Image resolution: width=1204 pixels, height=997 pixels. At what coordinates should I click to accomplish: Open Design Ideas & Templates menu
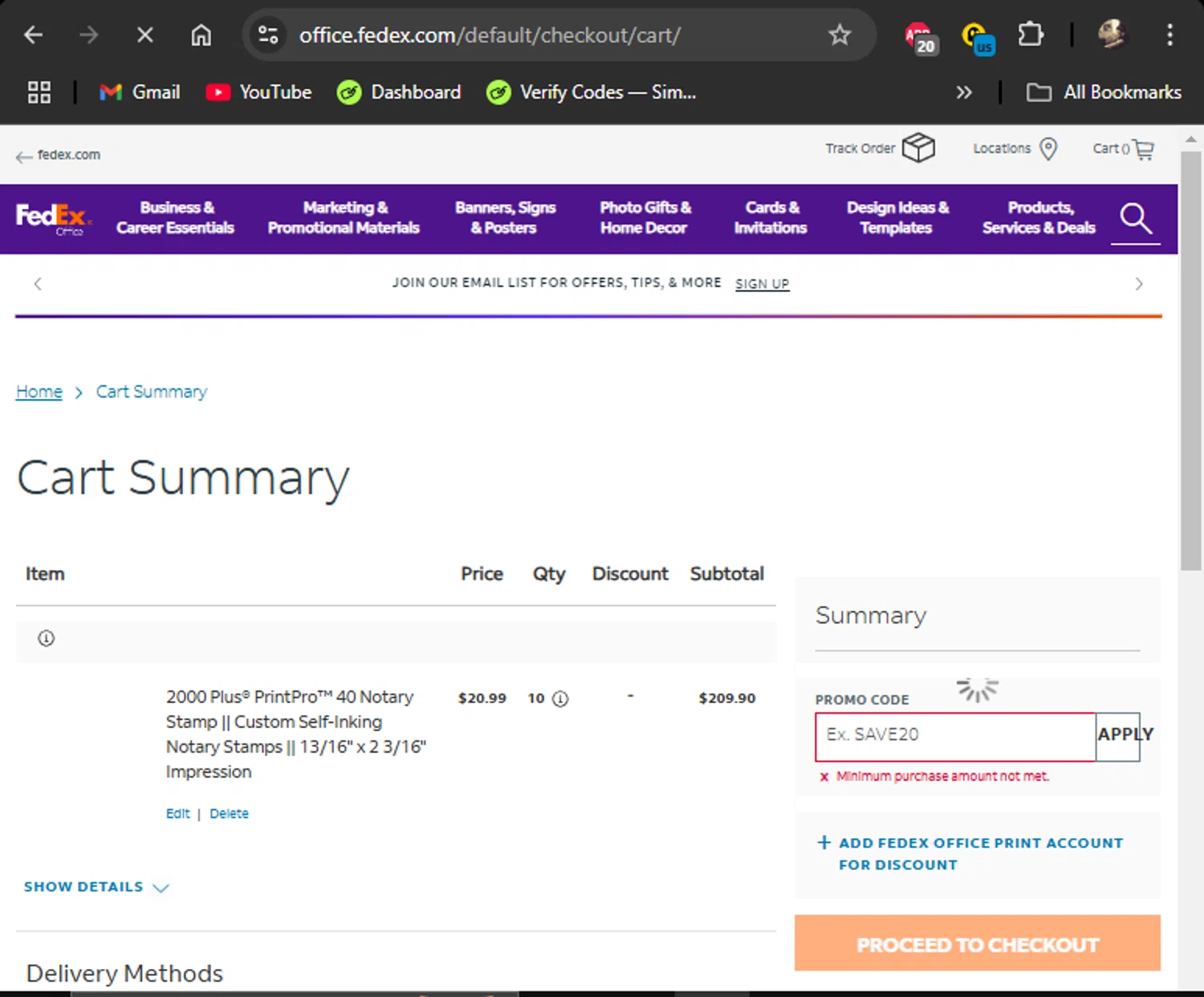tap(897, 218)
